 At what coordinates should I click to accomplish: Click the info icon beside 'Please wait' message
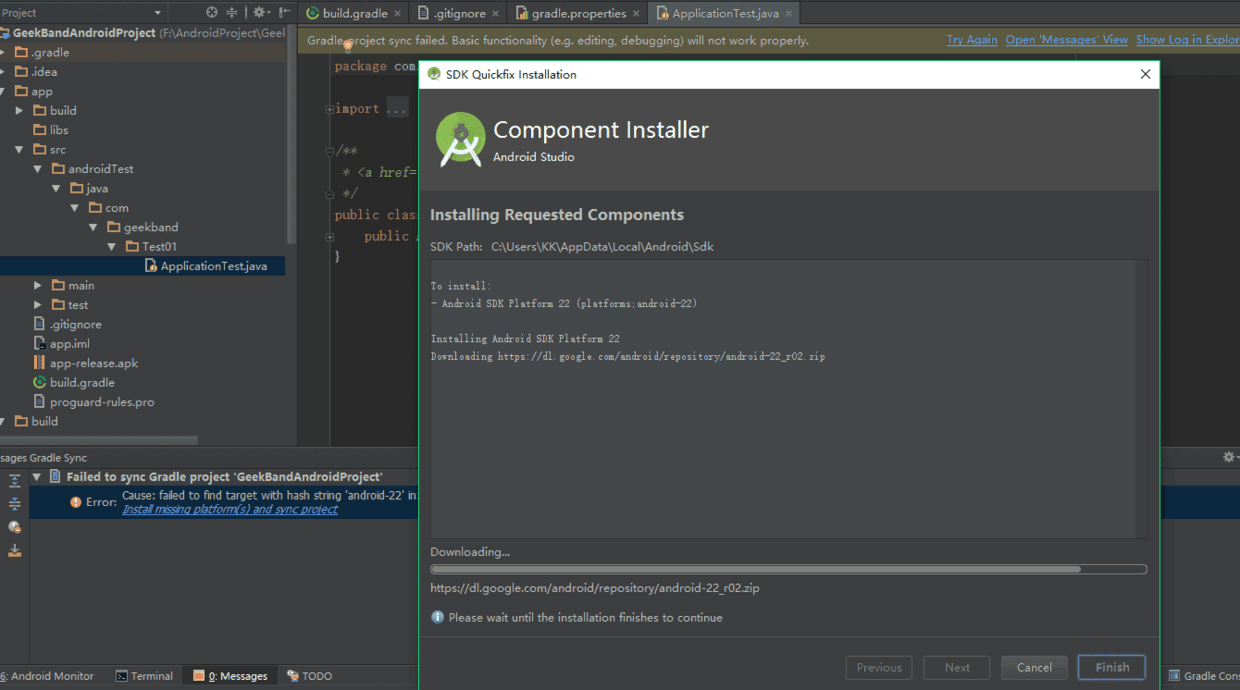437,618
